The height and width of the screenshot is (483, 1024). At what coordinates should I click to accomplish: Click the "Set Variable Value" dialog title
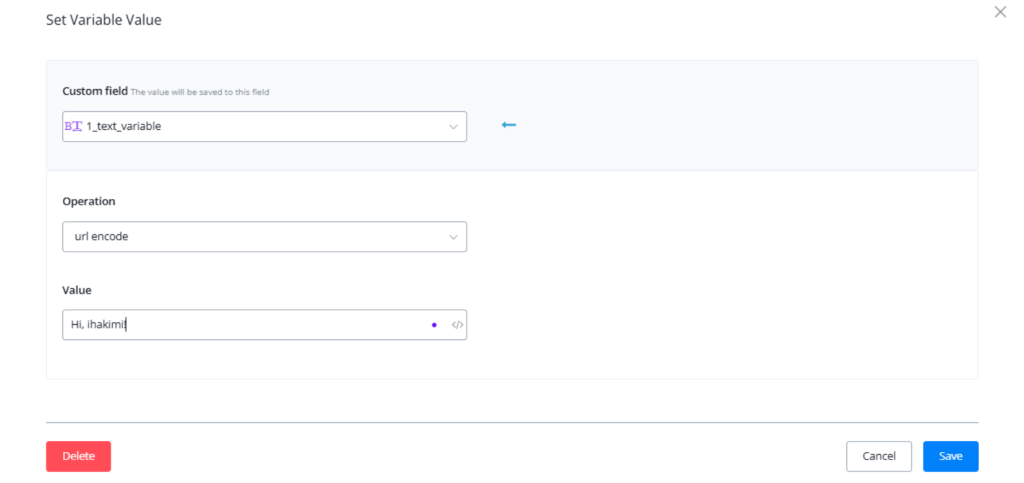pyautogui.click(x=104, y=20)
